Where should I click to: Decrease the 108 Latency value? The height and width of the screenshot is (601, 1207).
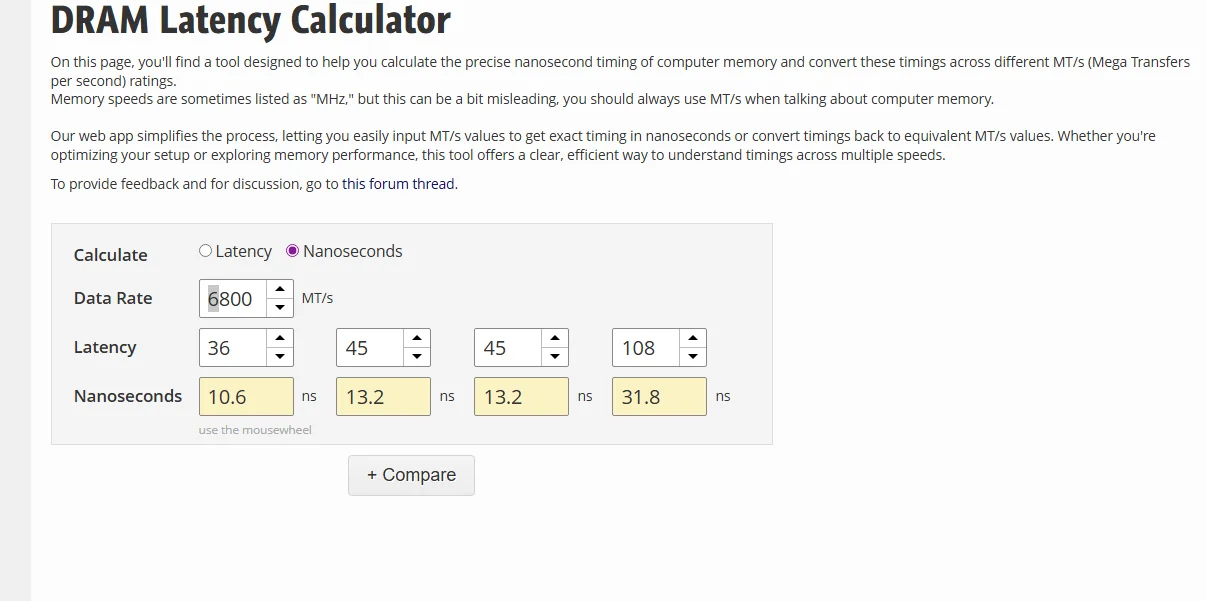point(694,356)
